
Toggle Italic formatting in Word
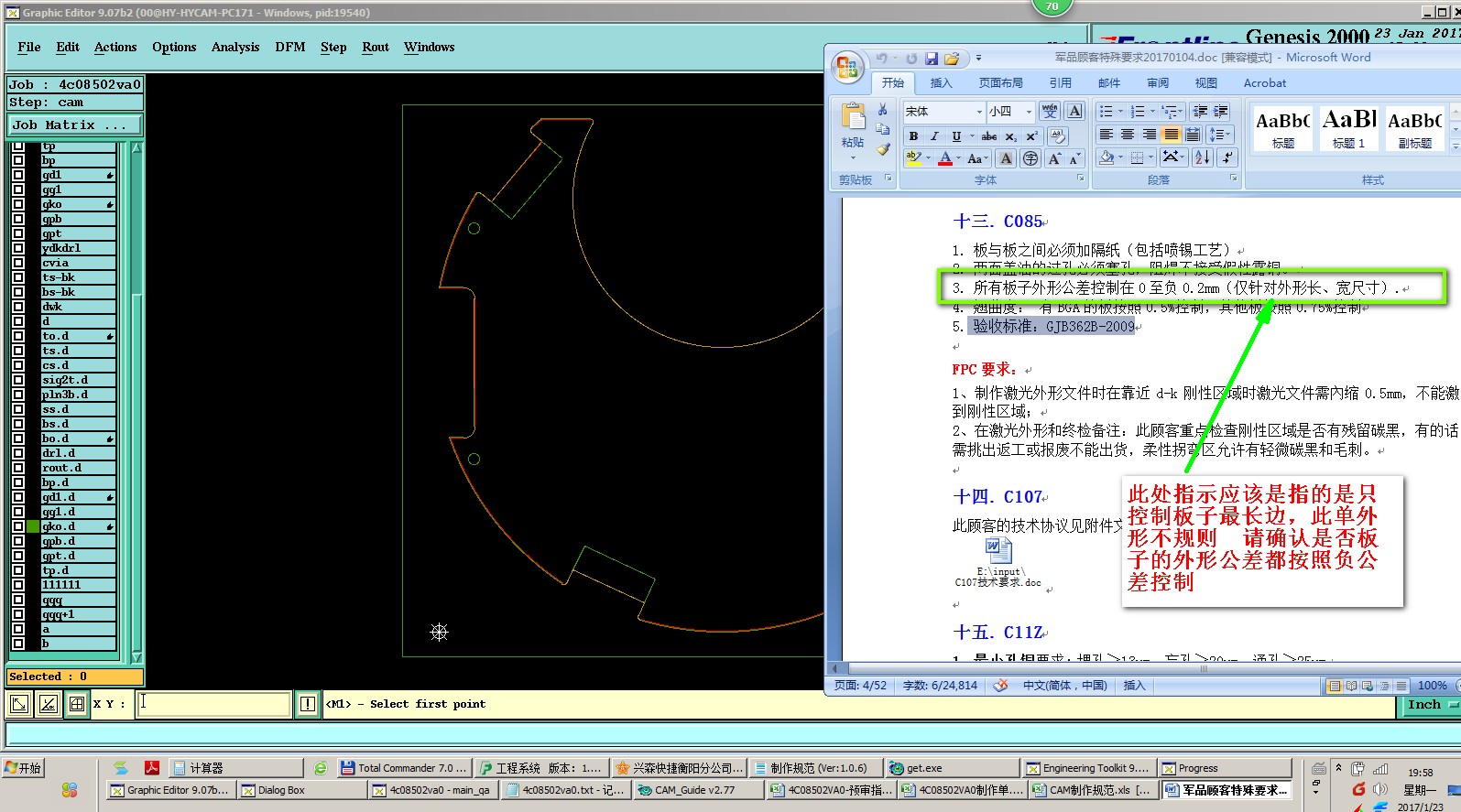point(934,135)
